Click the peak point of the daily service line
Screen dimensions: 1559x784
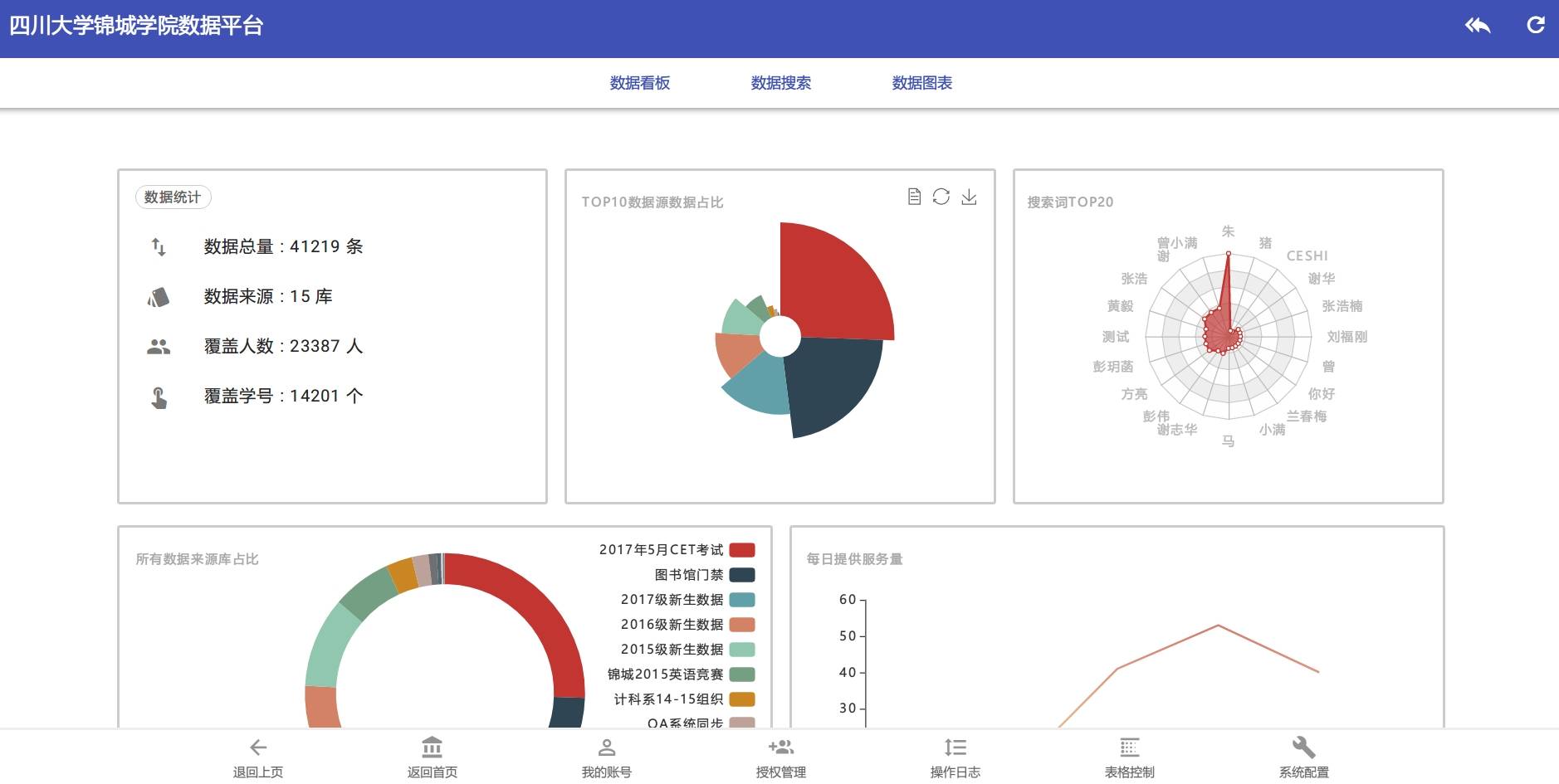click(1218, 625)
